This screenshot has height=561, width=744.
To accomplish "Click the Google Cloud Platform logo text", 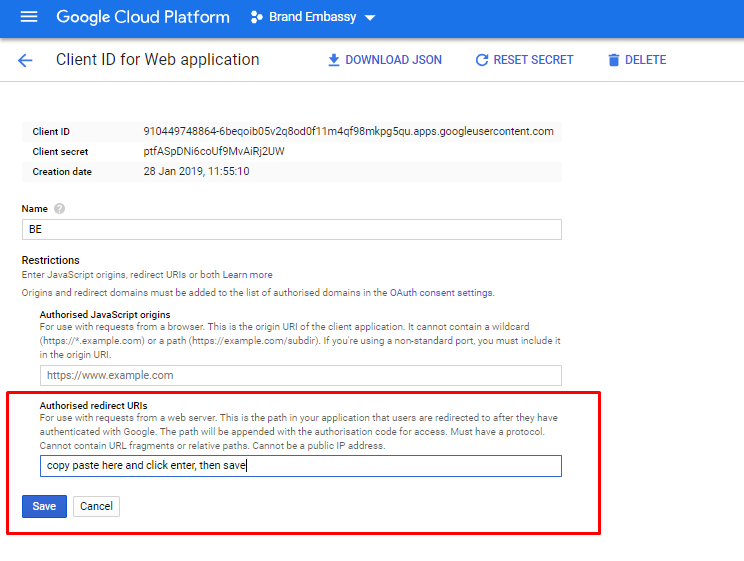I will [143, 17].
